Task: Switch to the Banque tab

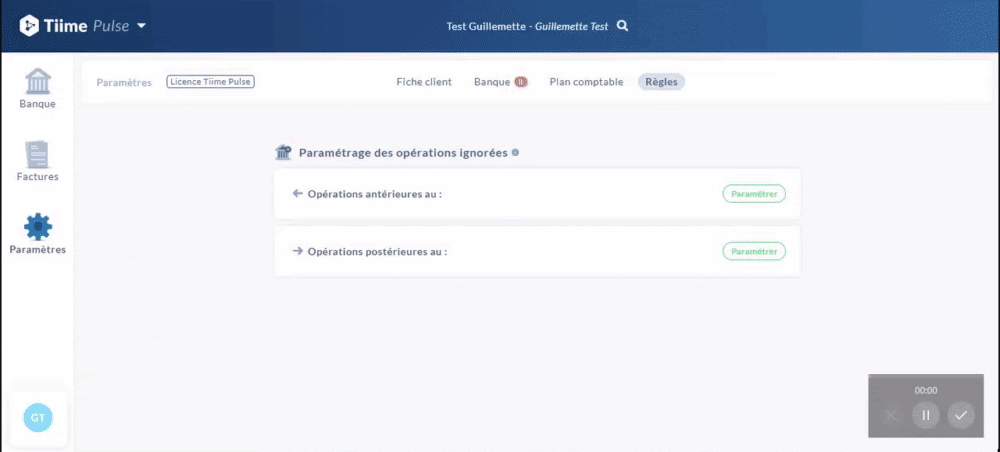Action: (492, 82)
